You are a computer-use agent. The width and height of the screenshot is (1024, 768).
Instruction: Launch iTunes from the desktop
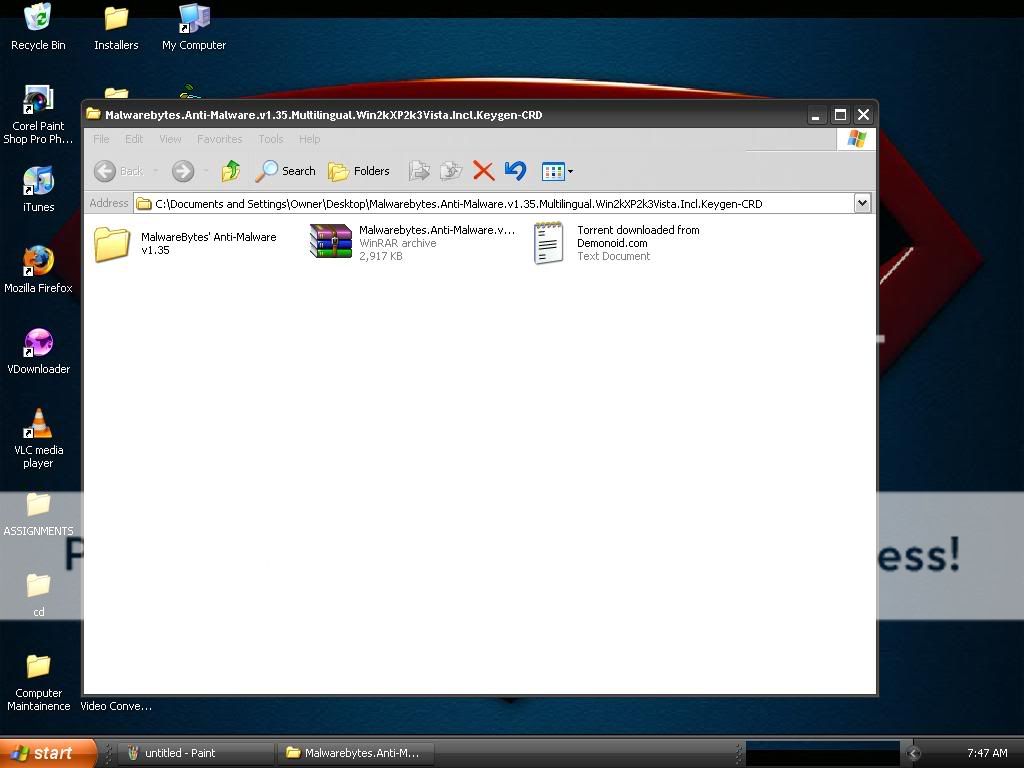[38, 189]
